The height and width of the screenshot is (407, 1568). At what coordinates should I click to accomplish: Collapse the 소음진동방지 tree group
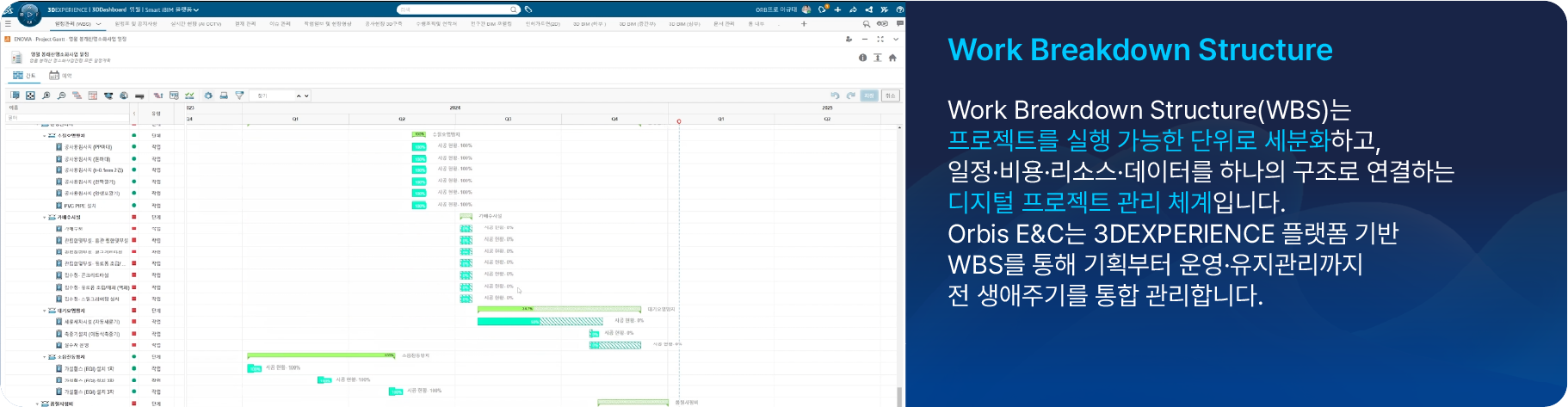45,357
